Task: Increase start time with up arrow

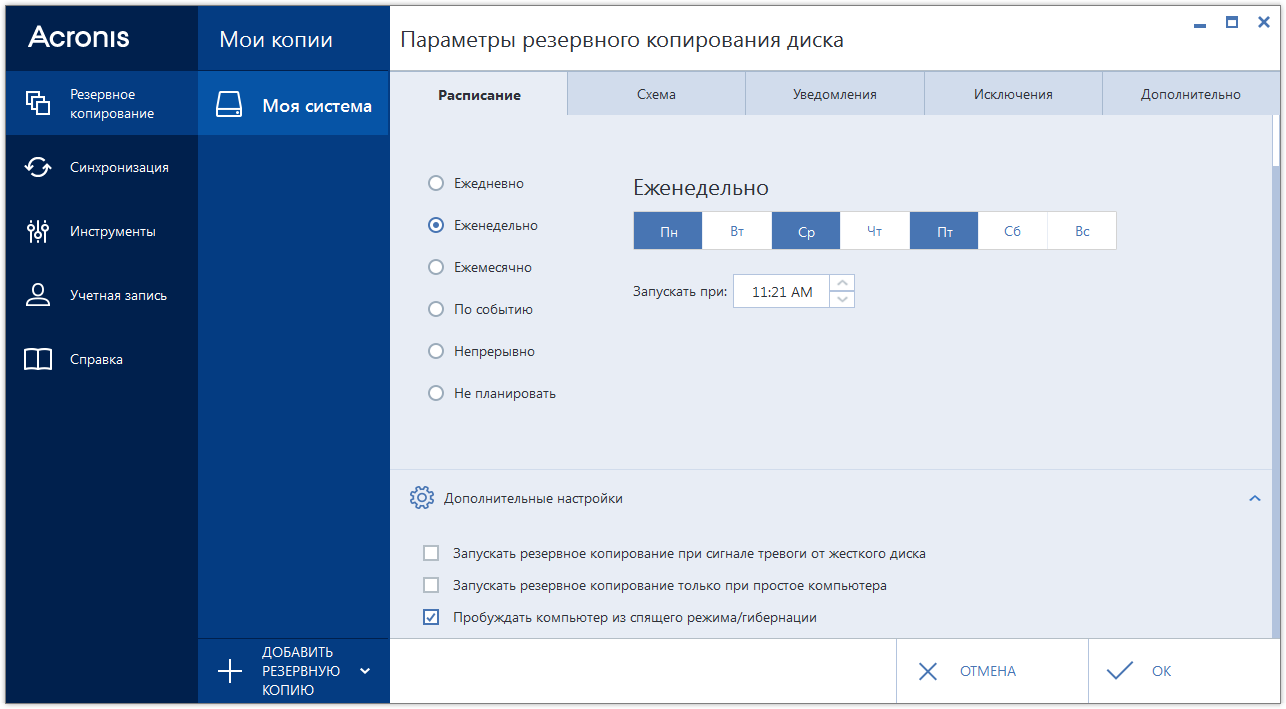Action: (x=843, y=283)
